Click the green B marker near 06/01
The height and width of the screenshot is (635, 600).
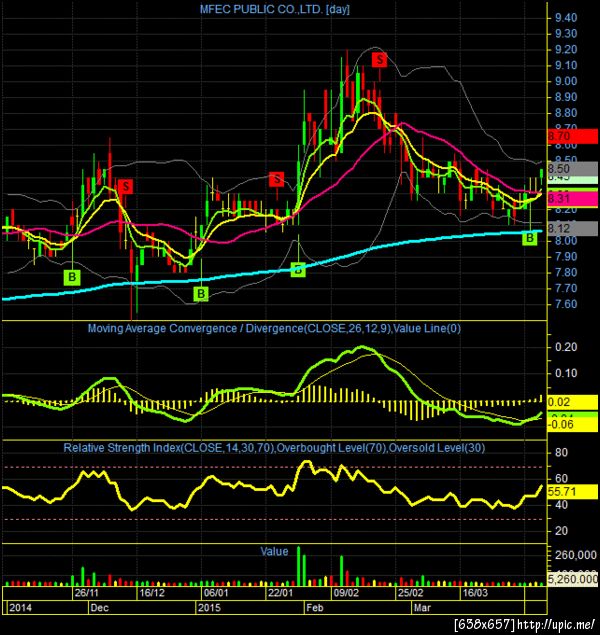tap(201, 294)
